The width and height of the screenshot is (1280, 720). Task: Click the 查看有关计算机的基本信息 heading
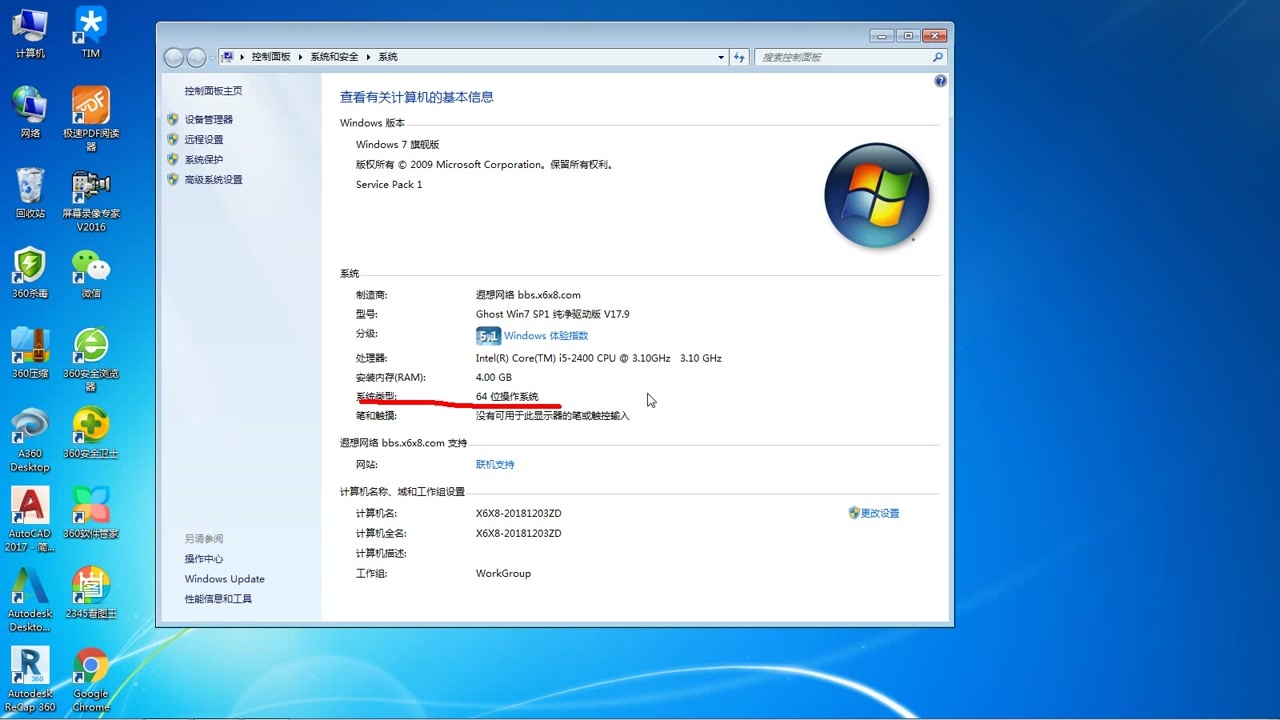point(417,97)
